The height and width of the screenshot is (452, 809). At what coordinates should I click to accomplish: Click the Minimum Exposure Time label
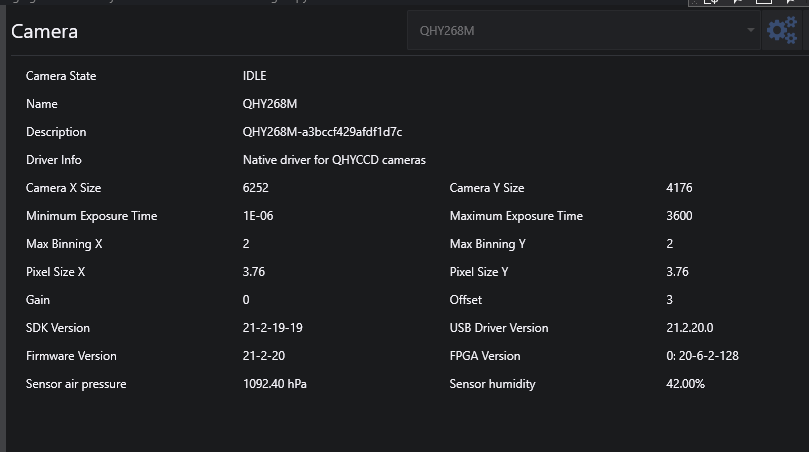pos(92,216)
